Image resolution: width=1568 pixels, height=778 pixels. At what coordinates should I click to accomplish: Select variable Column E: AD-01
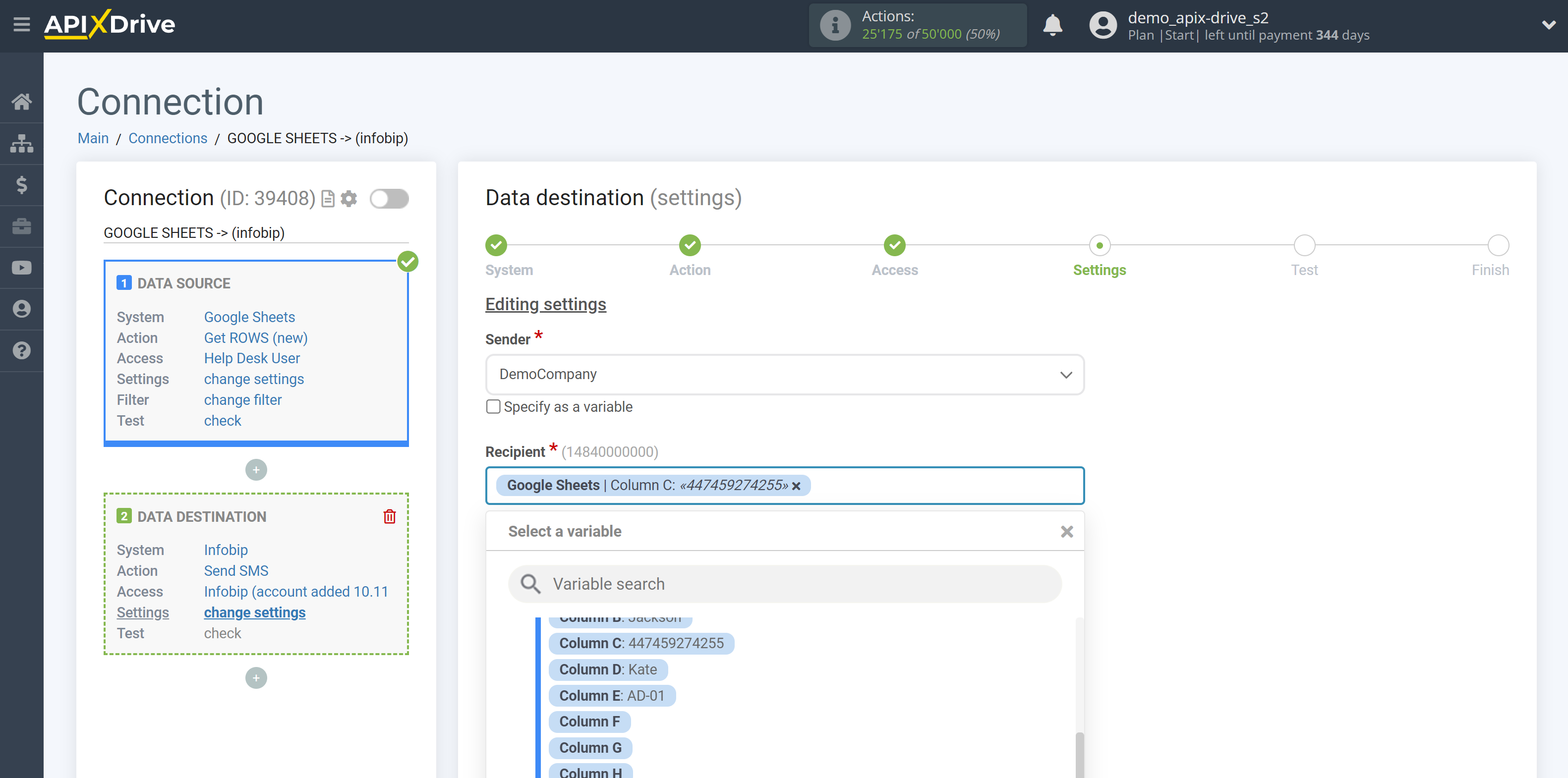612,695
